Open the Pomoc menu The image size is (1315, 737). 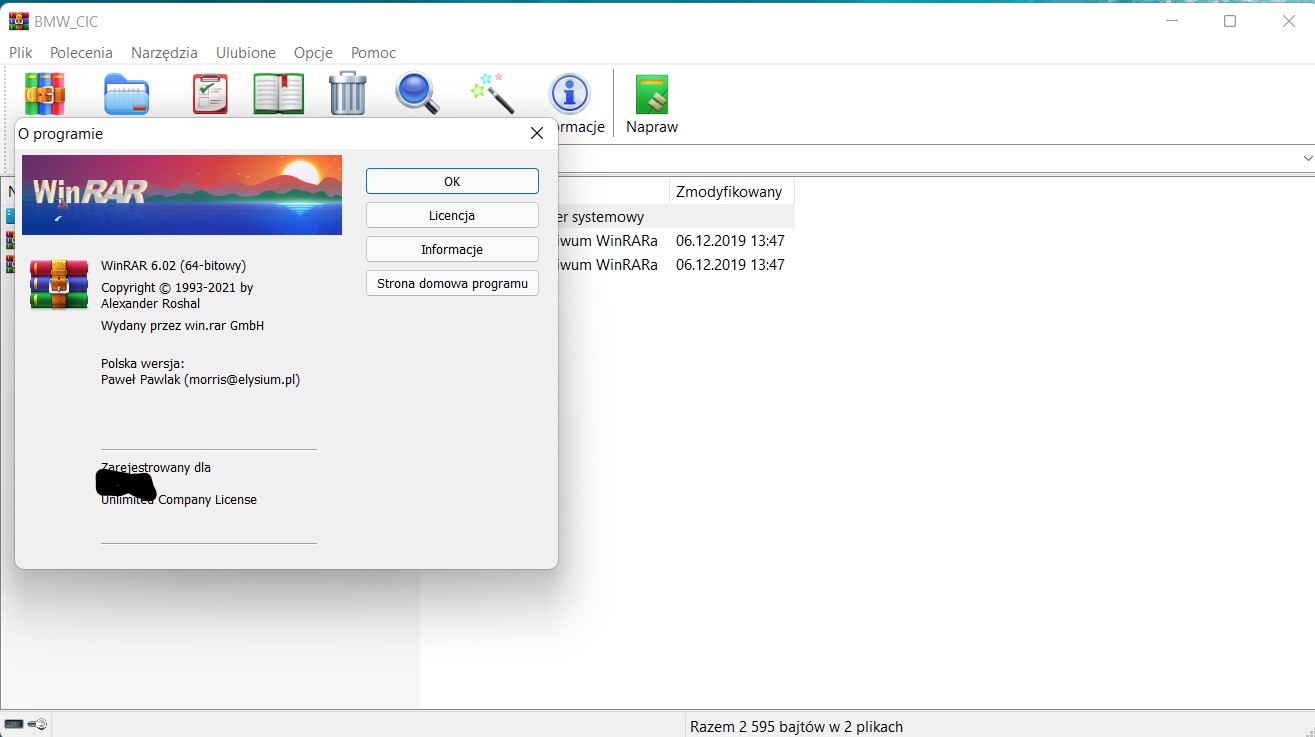tap(373, 53)
